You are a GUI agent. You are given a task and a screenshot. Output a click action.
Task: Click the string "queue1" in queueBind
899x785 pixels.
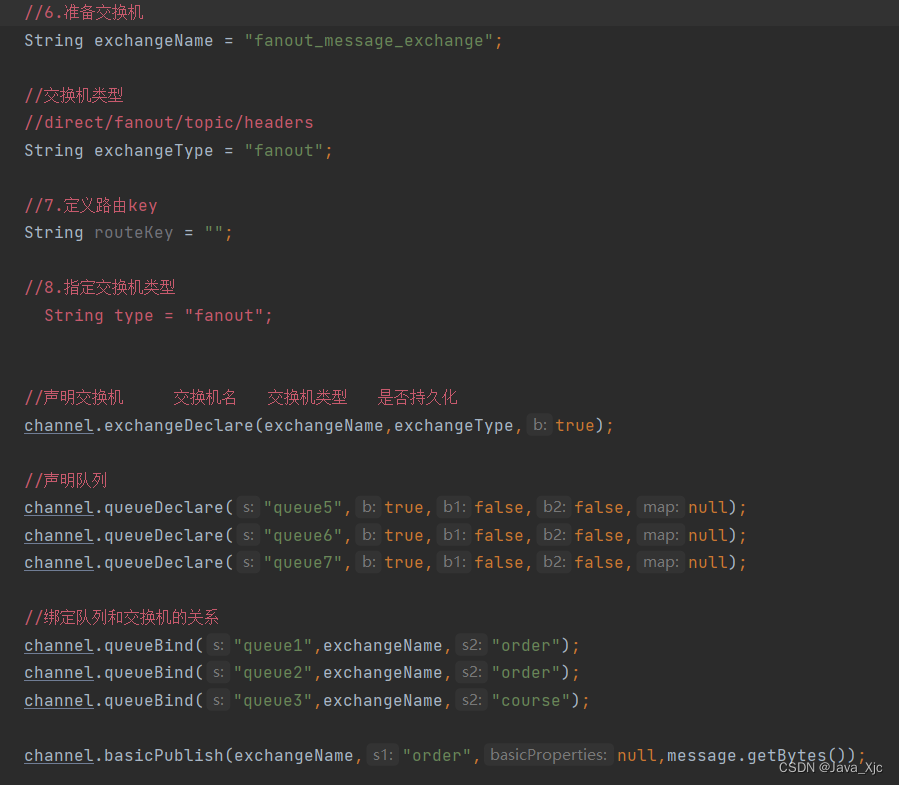[273, 646]
